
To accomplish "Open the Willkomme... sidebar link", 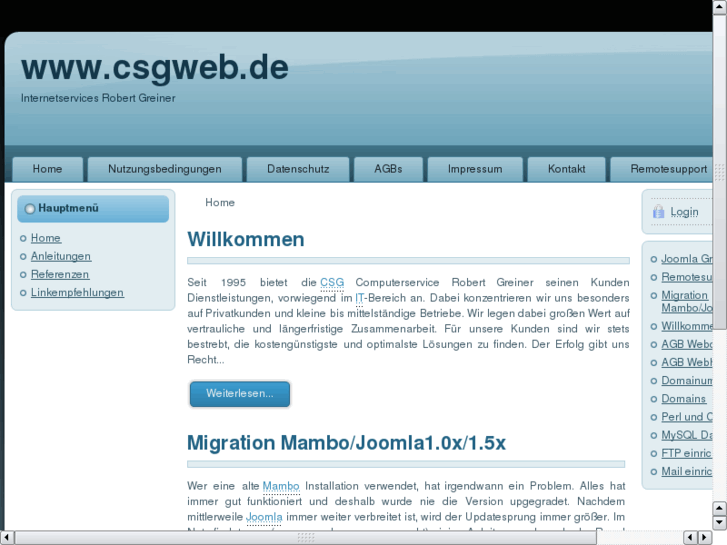I will tap(687, 326).
